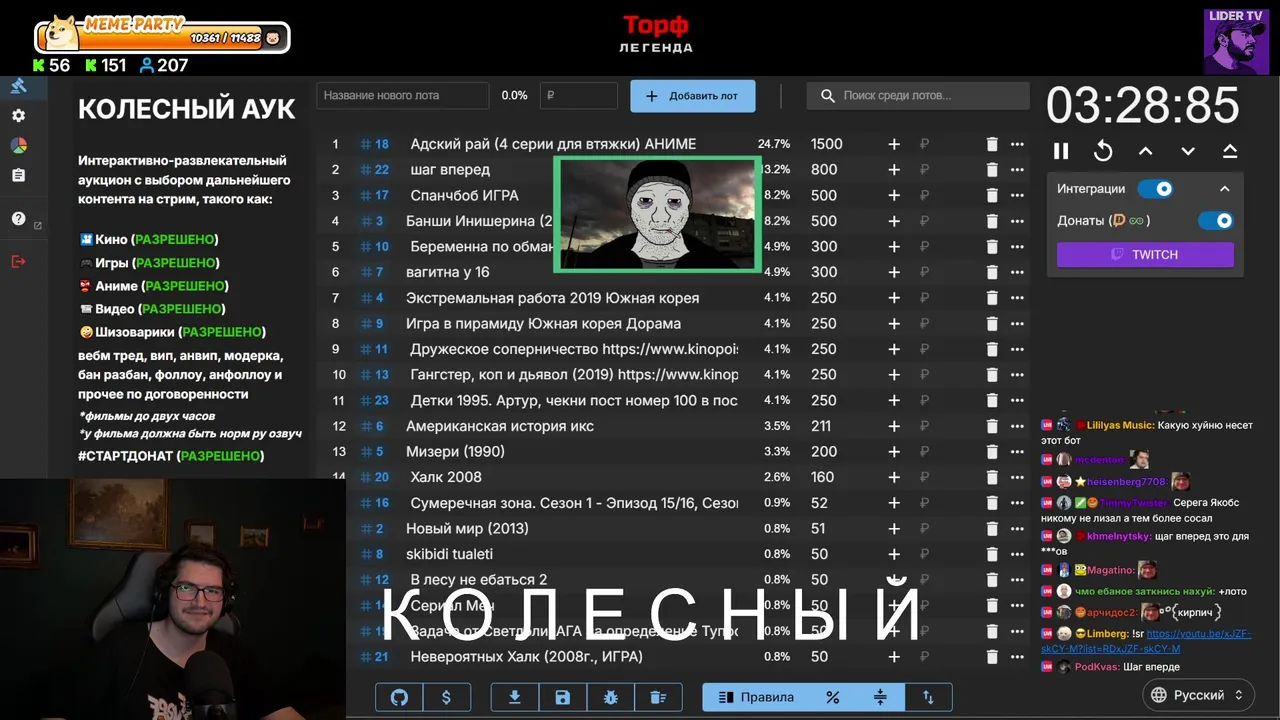Click lot name Сумеречная зона. Сезон 1
Viewport: 1280px width, 720px height.
[574, 503]
